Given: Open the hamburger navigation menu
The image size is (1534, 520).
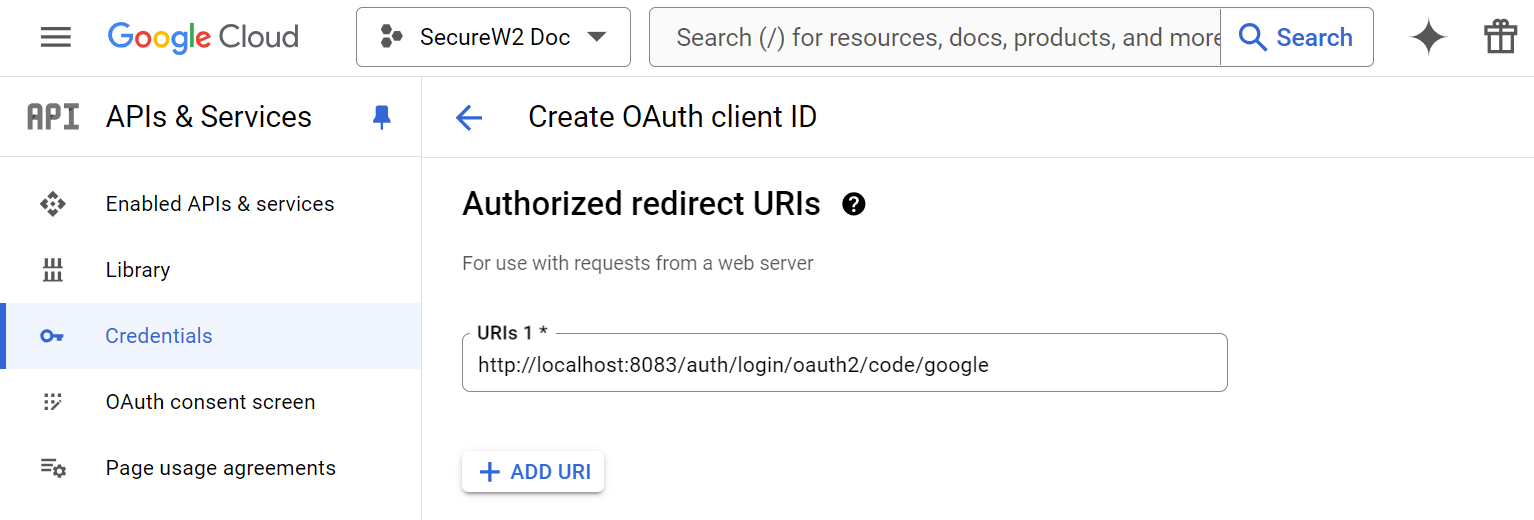Looking at the screenshot, I should coord(55,37).
